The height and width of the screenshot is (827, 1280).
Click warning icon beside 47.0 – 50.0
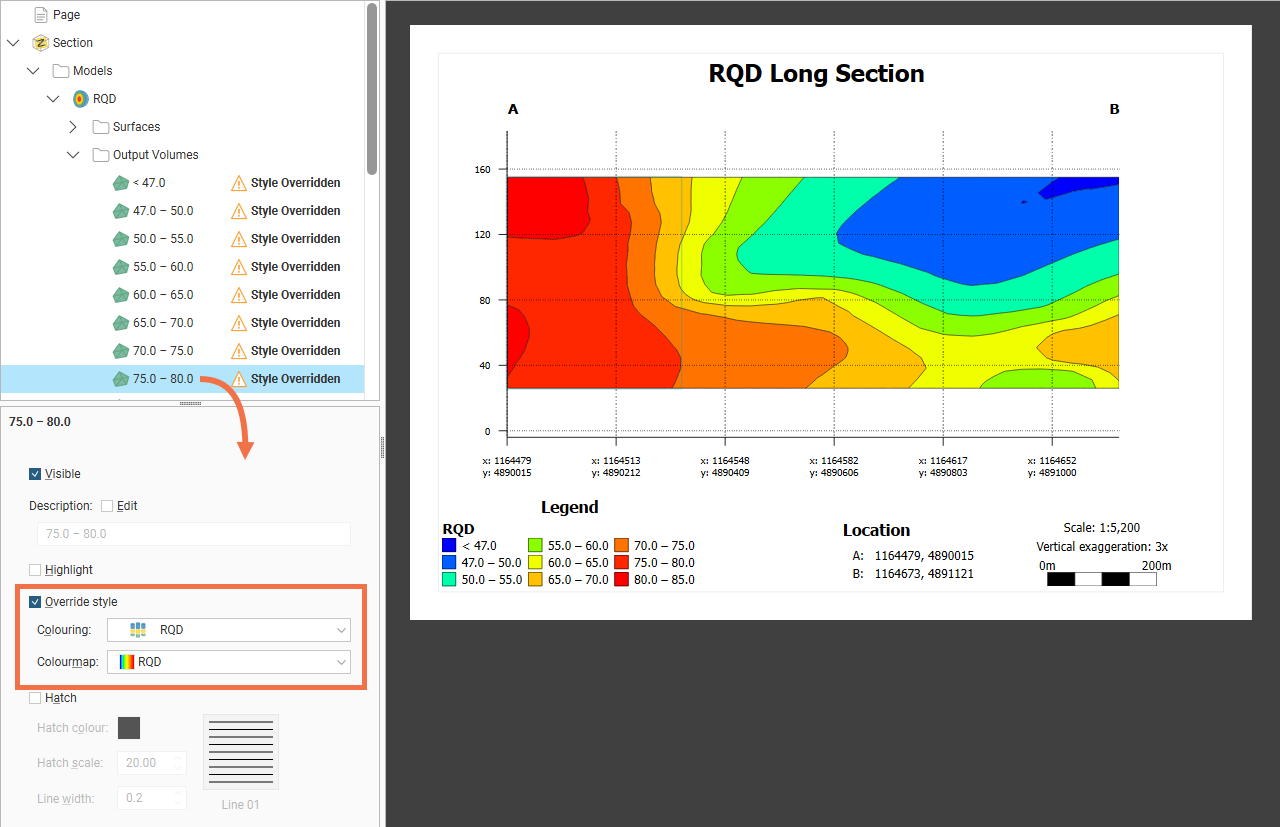tap(238, 211)
